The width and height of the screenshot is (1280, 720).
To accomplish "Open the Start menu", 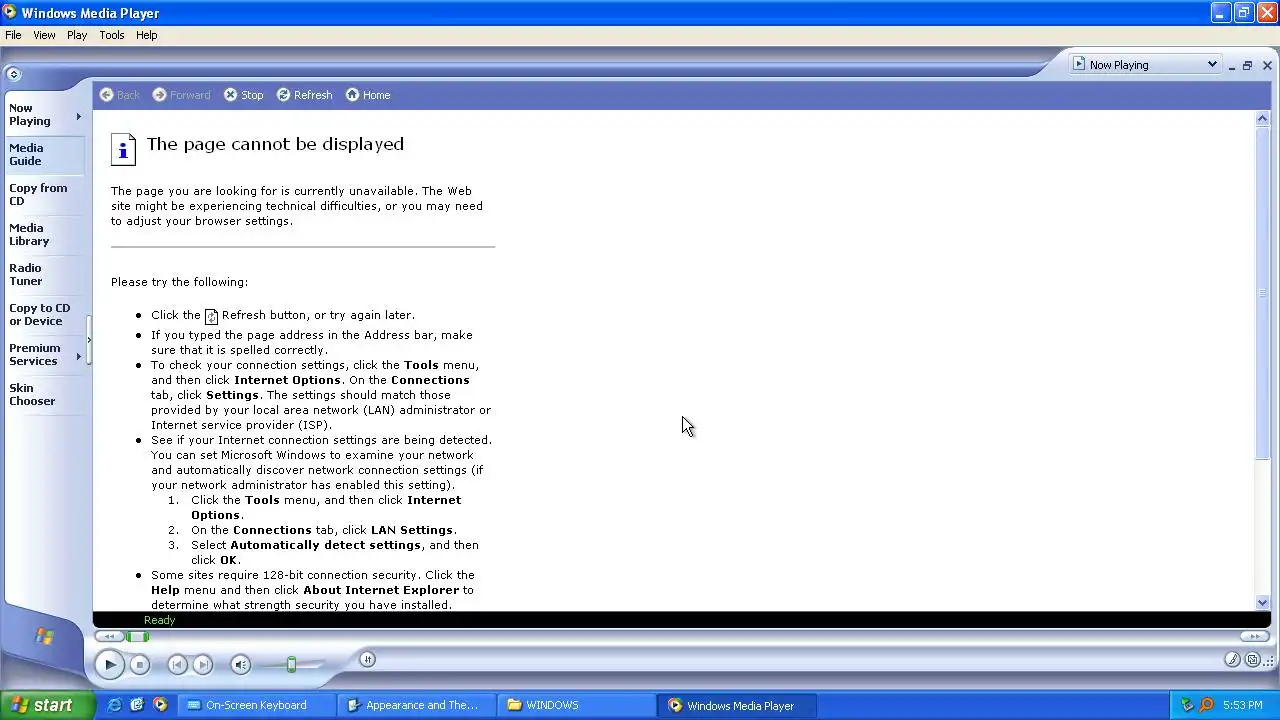I will [x=48, y=705].
